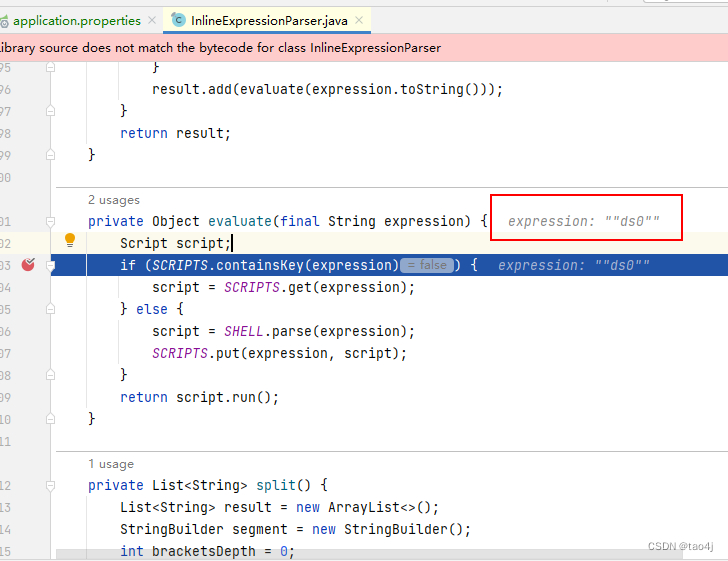
Task: Click the yellow lightbulb quick-fix icon
Action: (70, 240)
